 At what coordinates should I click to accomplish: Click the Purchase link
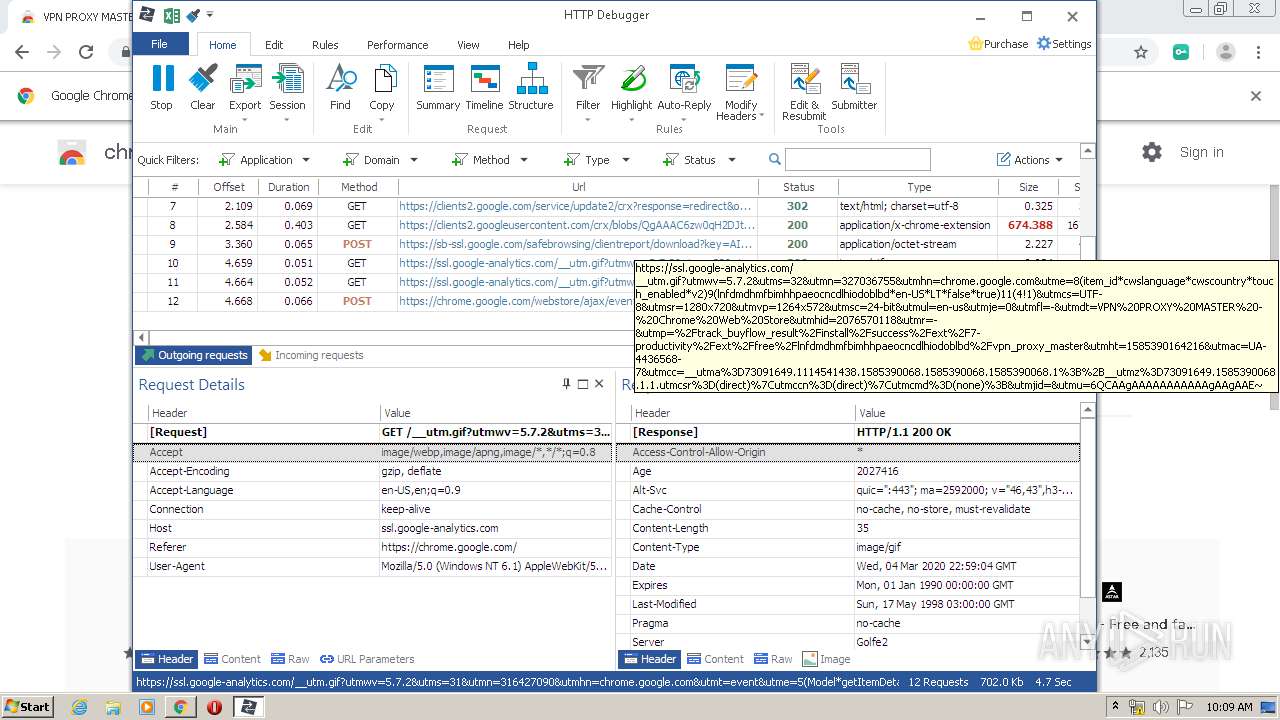pos(998,44)
